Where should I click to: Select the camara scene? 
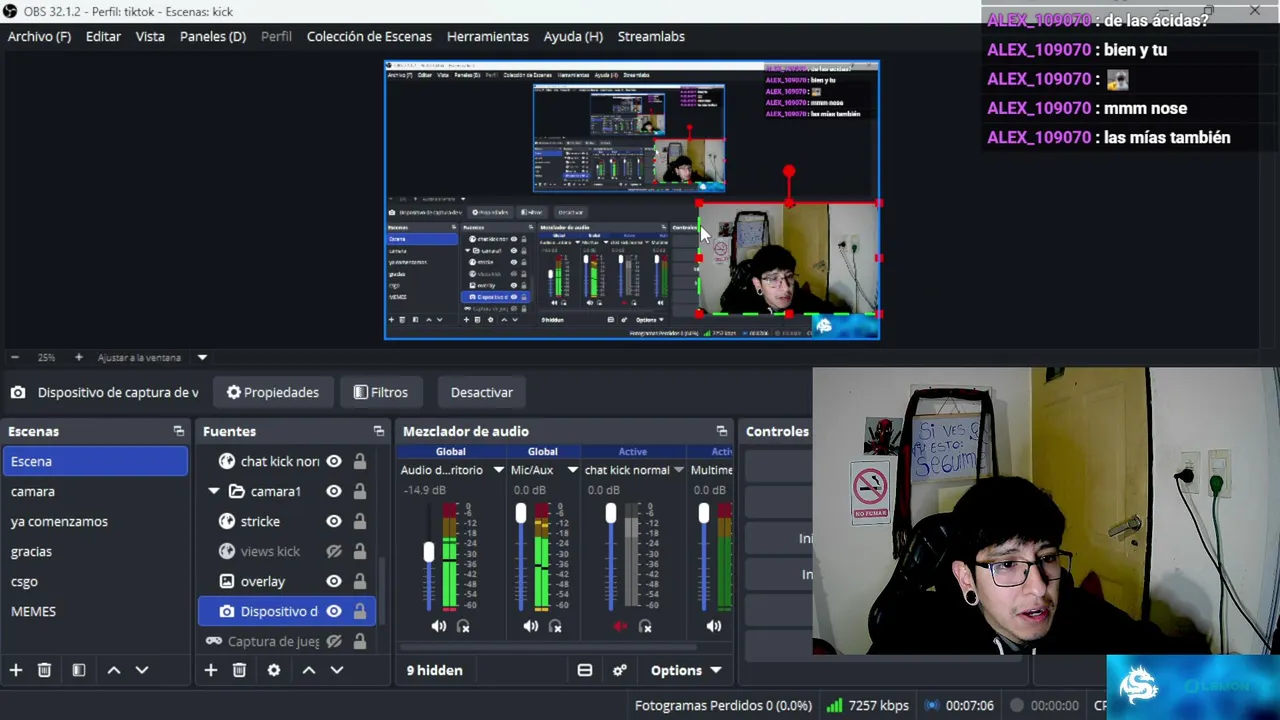click(95, 491)
